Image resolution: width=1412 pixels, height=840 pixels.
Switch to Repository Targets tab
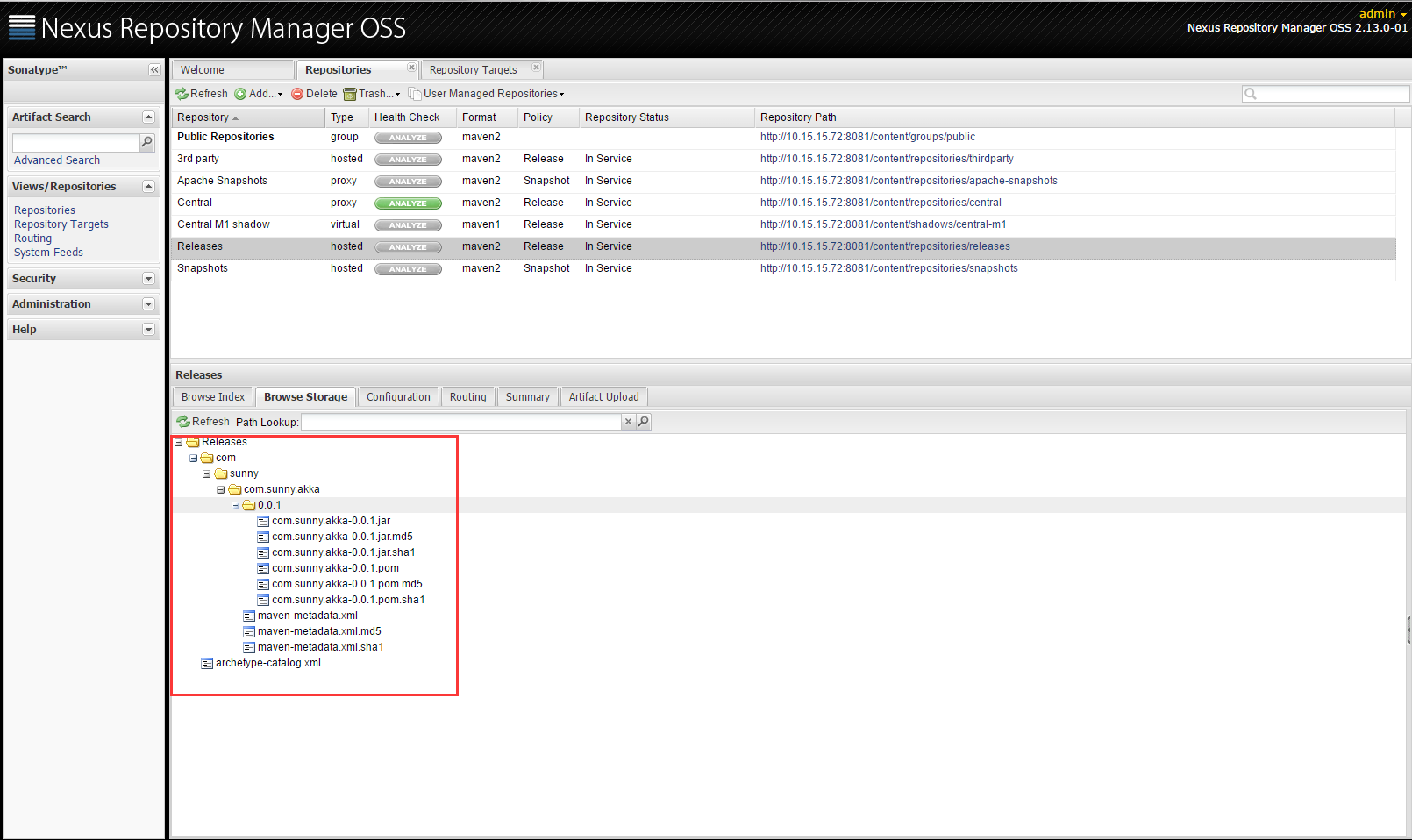click(474, 70)
